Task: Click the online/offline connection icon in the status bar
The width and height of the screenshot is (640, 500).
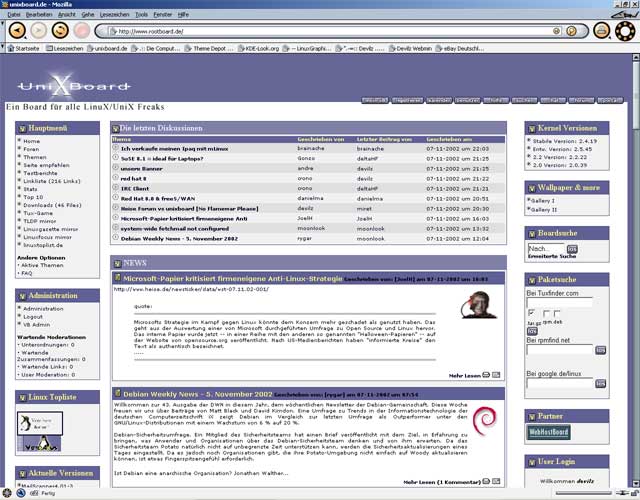Action: [621, 493]
